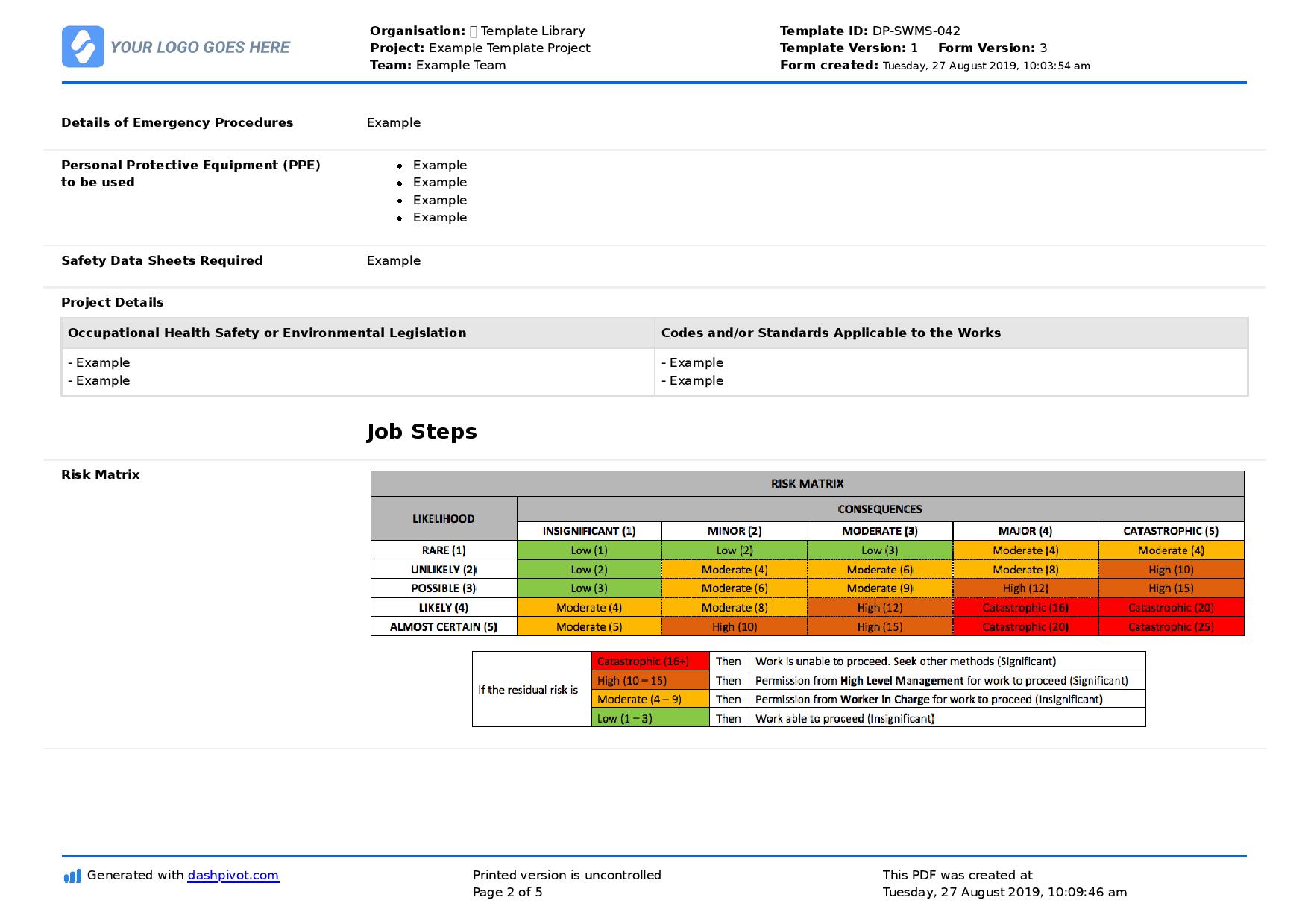This screenshot has width=1308, height=924.
Task: Click the CATASTROPHIC (5) column header
Action: (x=1171, y=531)
